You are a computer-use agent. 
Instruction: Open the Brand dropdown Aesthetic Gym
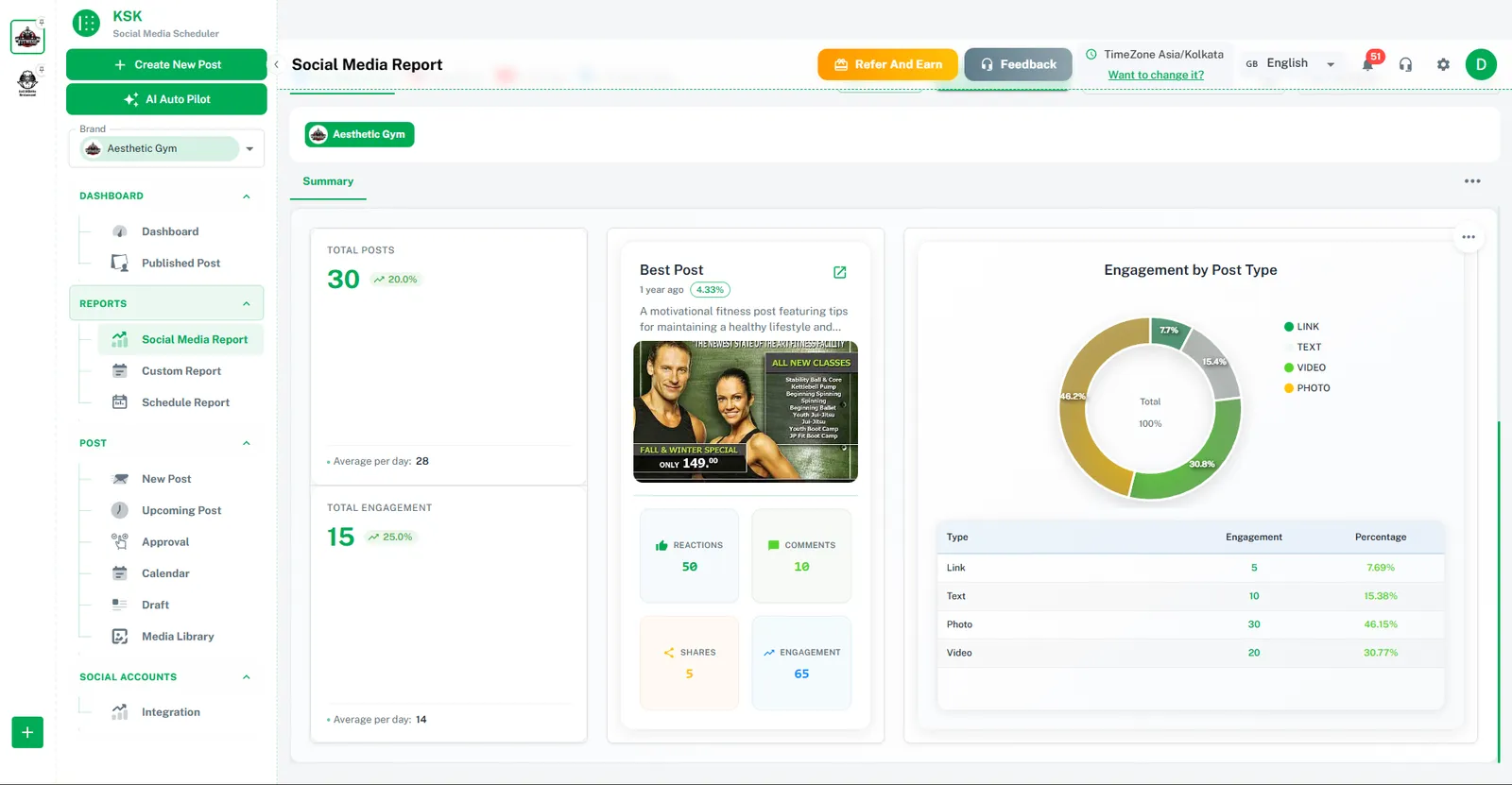click(x=166, y=148)
